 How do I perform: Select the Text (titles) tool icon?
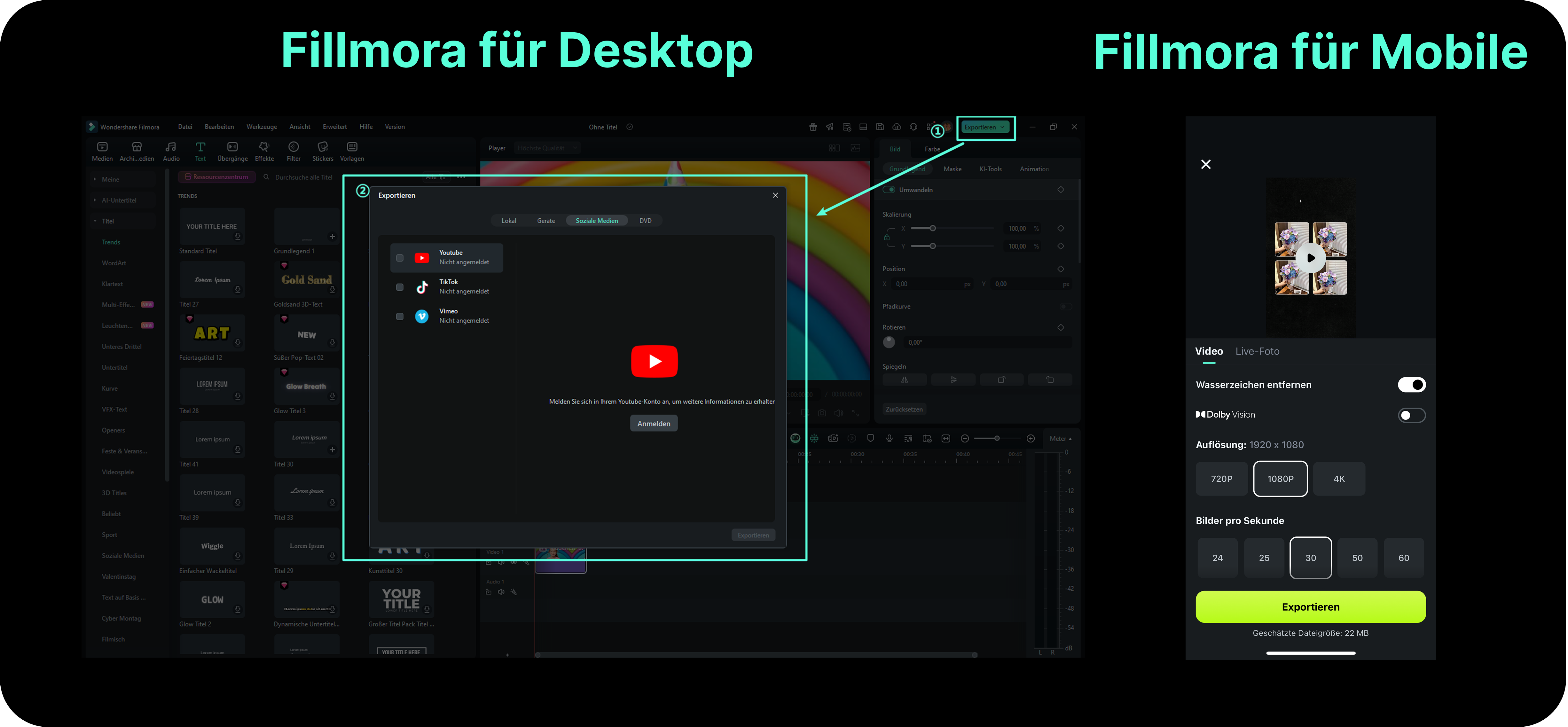click(200, 147)
